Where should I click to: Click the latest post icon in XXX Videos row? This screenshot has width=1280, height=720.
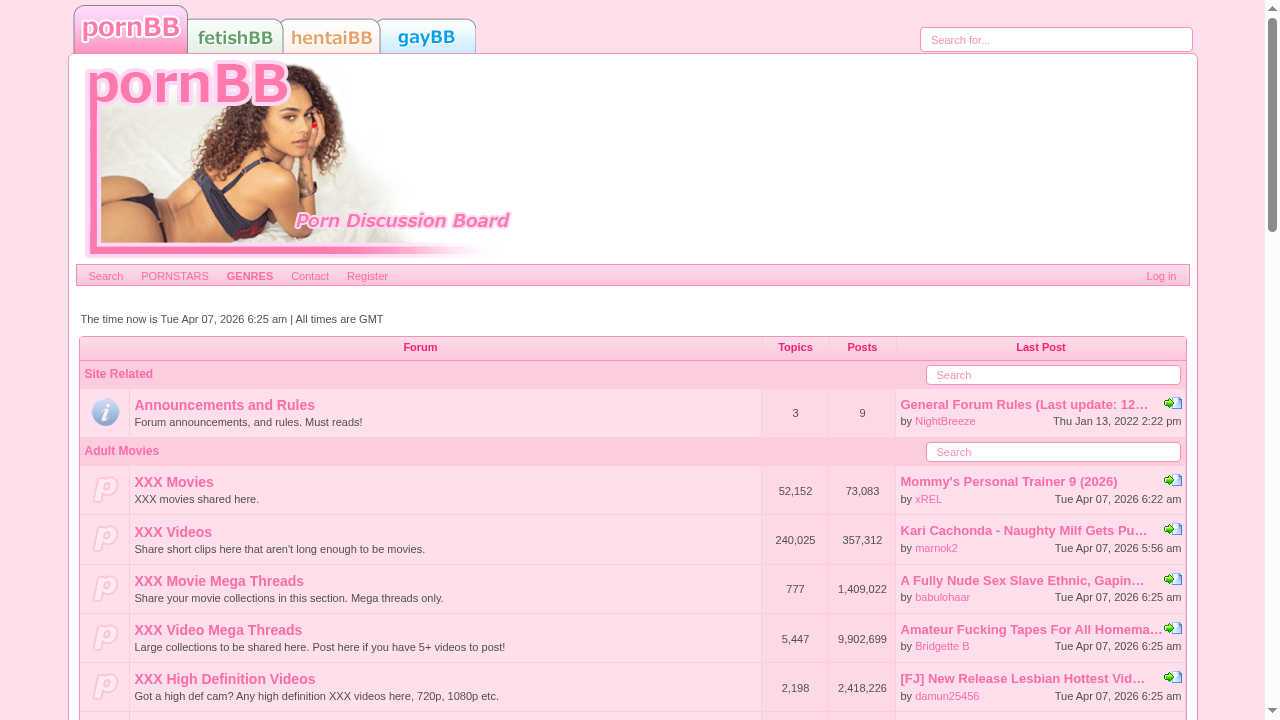(x=1173, y=530)
